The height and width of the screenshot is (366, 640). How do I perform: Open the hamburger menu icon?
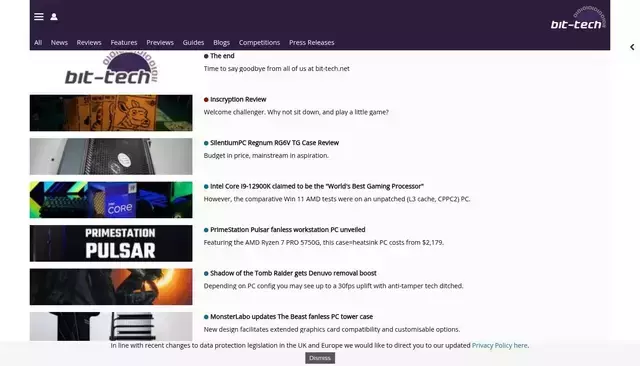39,17
